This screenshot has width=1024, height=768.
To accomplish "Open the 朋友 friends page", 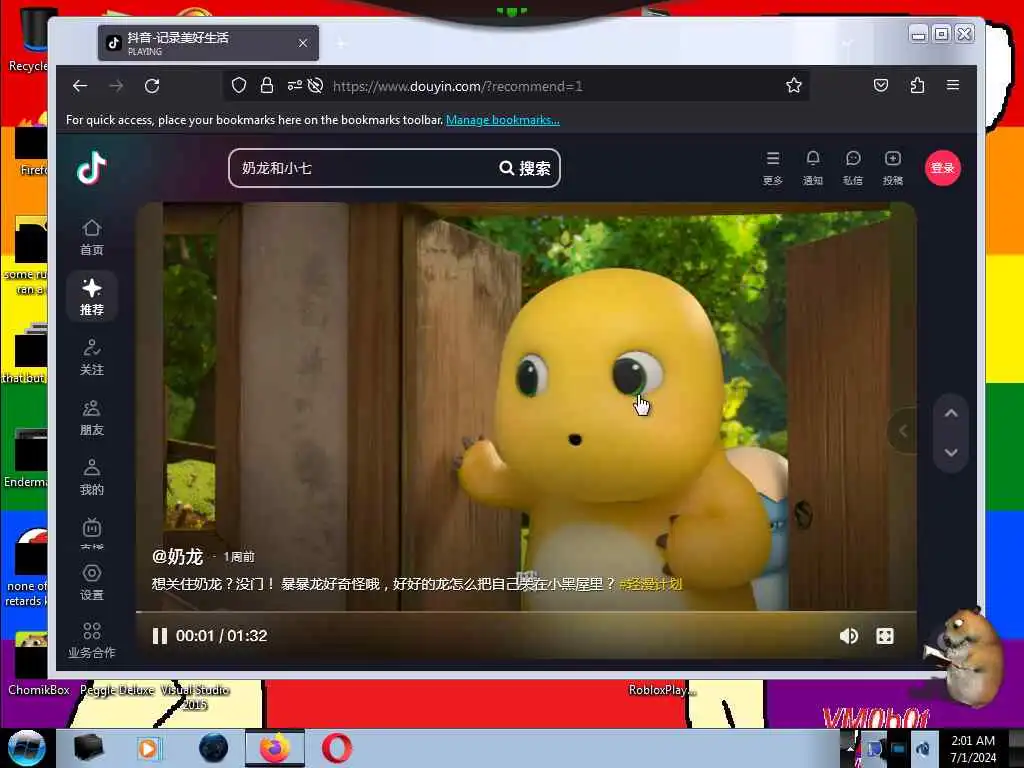I will [91, 417].
